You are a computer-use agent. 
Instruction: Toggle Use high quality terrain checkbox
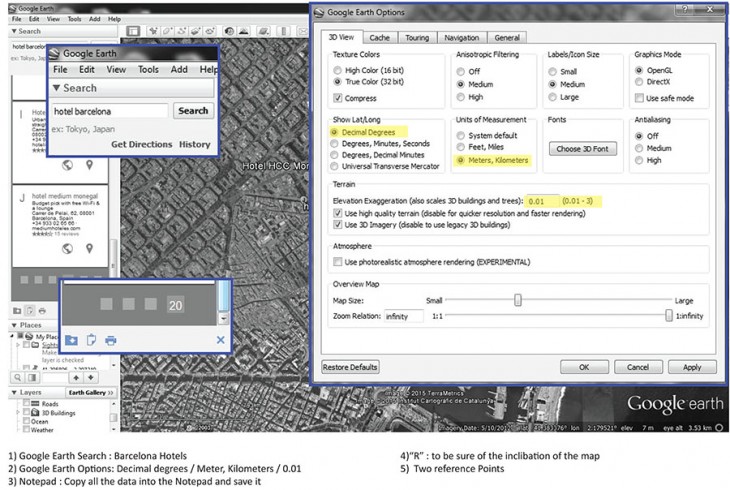tap(337, 214)
